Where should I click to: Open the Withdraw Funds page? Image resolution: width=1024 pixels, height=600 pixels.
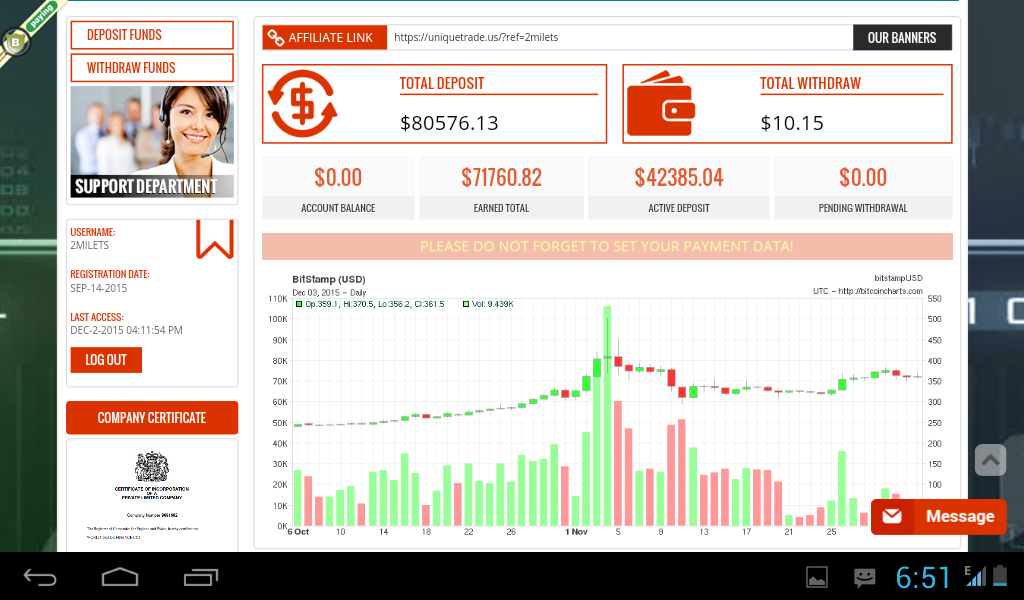[x=152, y=68]
